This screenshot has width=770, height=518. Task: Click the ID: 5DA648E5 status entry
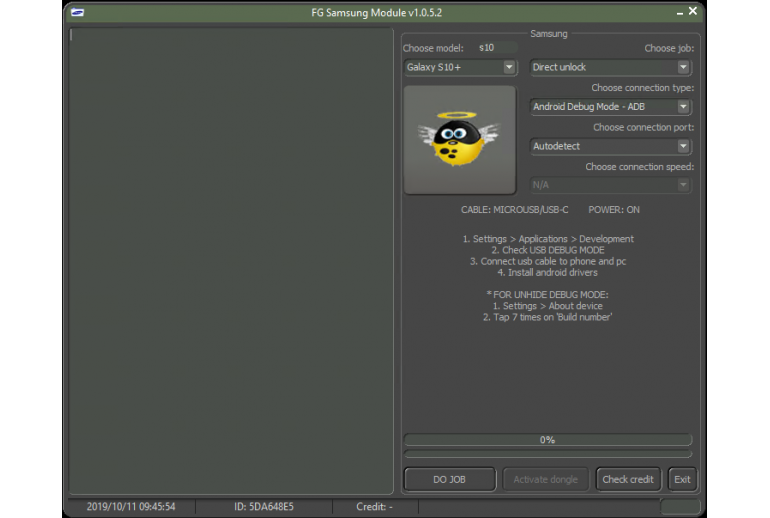(264, 507)
